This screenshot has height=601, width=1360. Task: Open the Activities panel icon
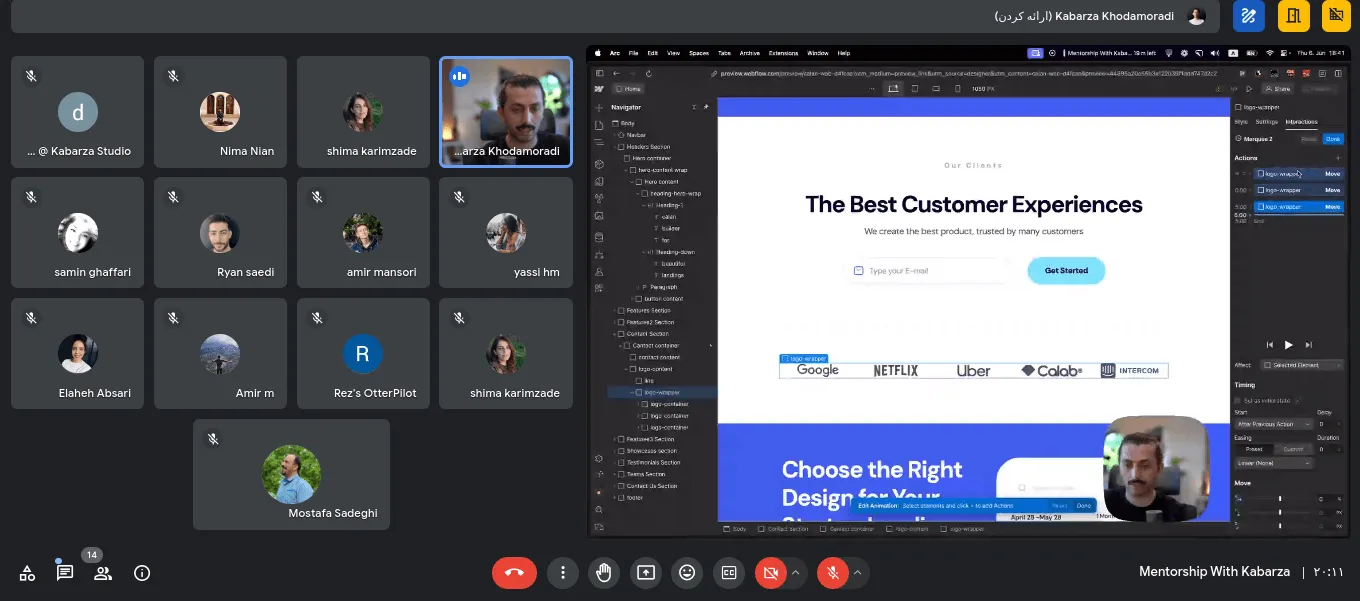point(27,573)
